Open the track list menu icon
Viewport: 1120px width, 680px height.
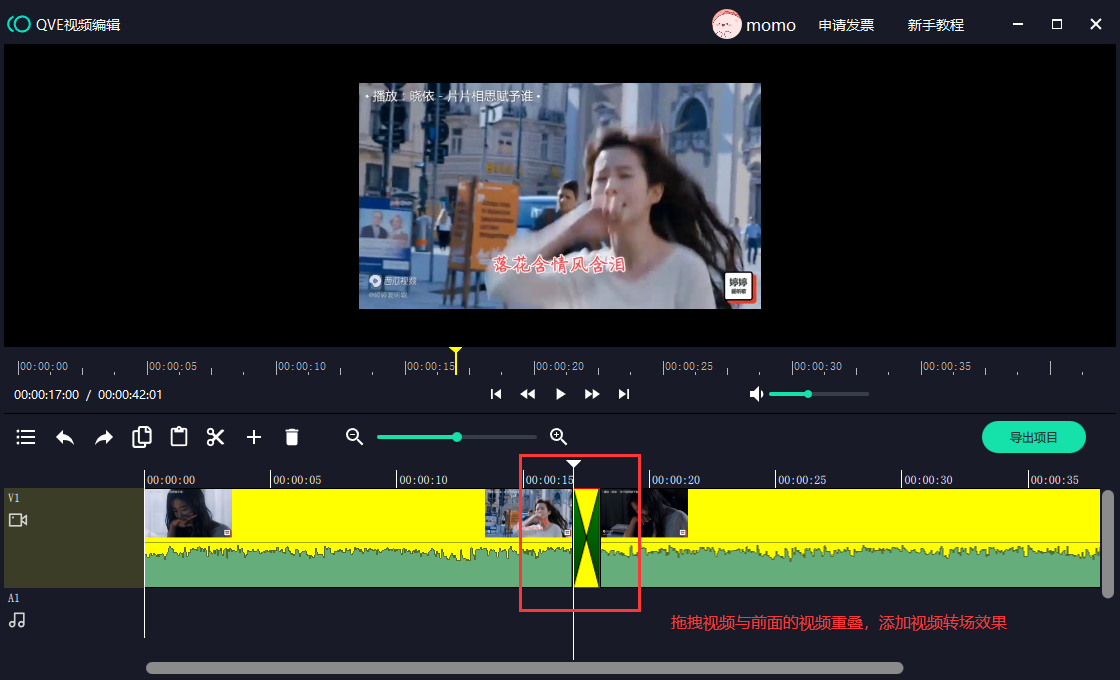pyautogui.click(x=26, y=437)
